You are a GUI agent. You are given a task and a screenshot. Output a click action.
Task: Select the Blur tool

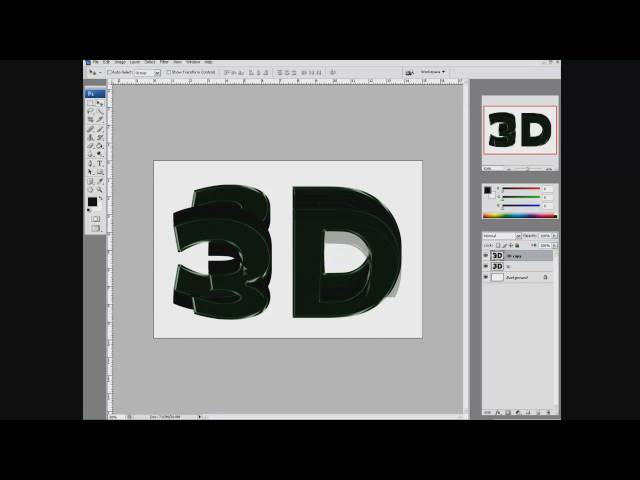click(x=91, y=154)
